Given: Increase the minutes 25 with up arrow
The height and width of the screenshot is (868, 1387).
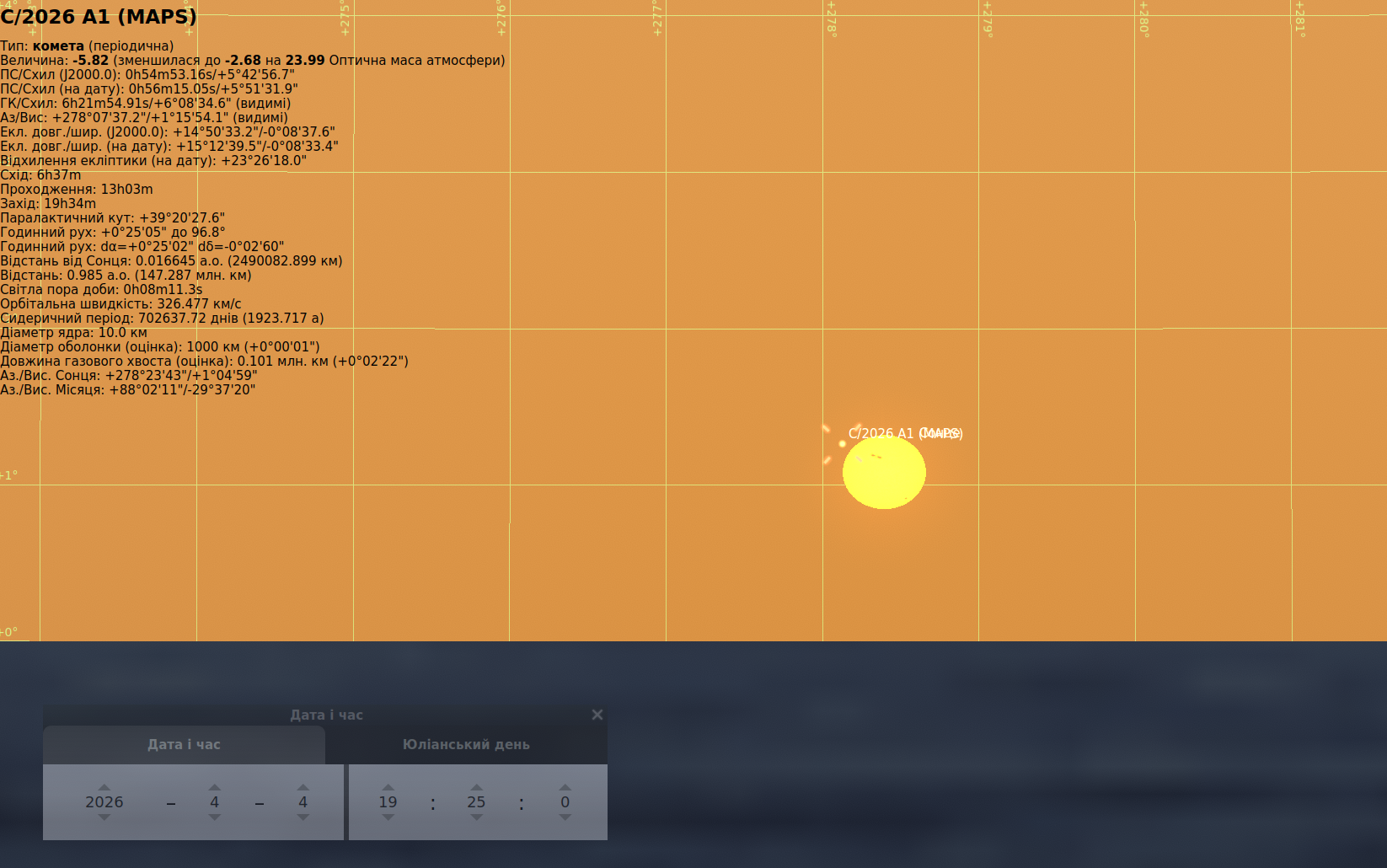Looking at the screenshot, I should point(477,787).
